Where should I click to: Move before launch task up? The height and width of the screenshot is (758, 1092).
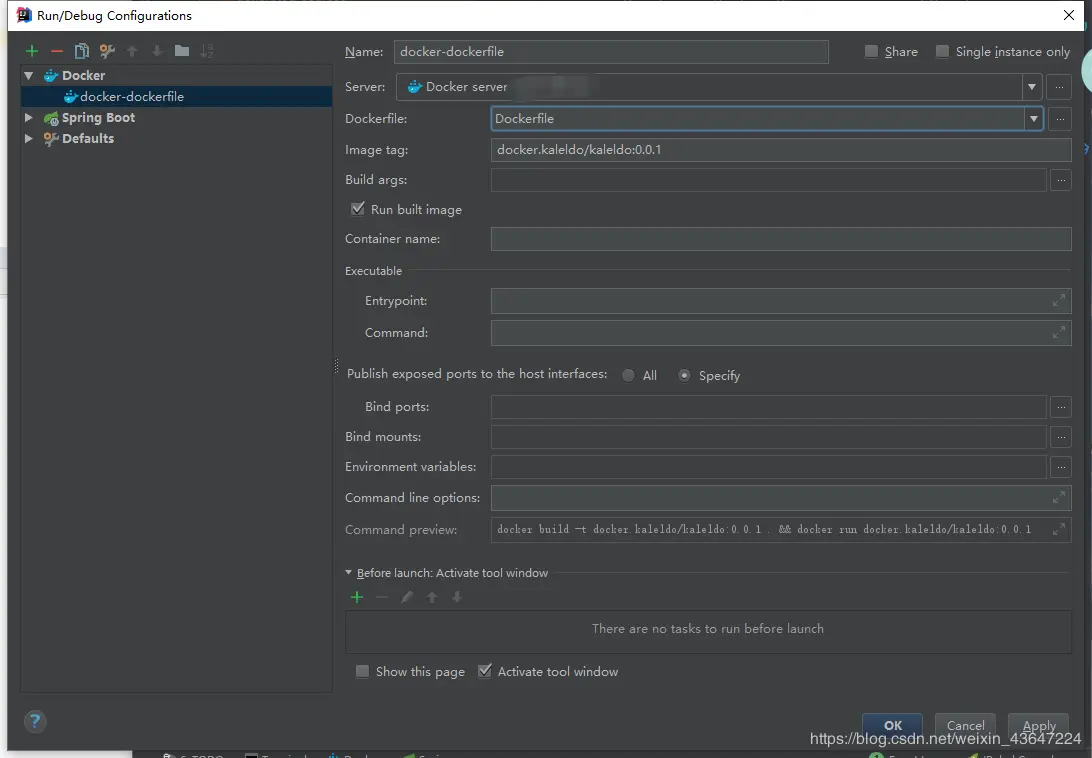click(432, 597)
